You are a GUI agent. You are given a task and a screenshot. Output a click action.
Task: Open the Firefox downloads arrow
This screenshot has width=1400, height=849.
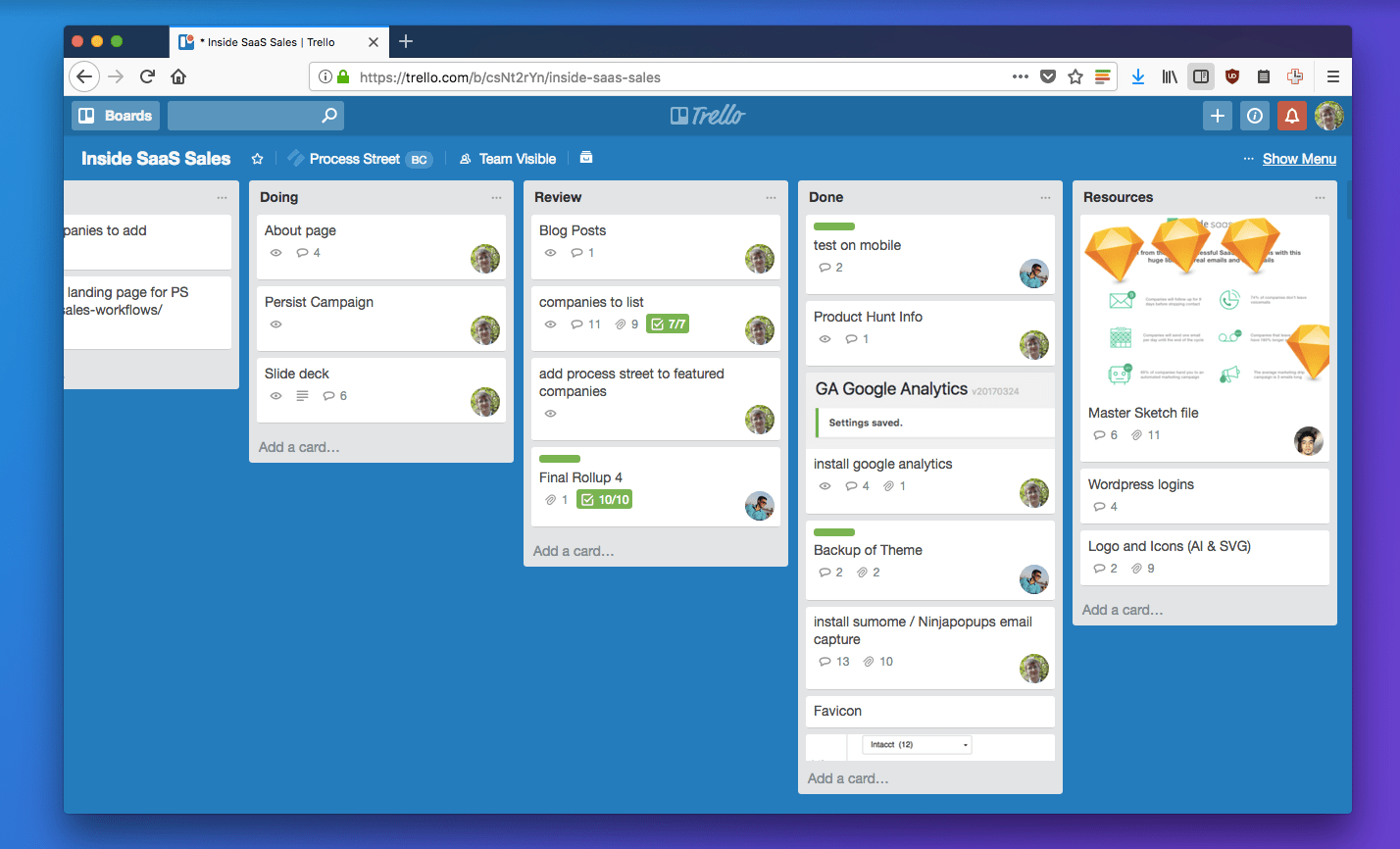pos(1138,76)
